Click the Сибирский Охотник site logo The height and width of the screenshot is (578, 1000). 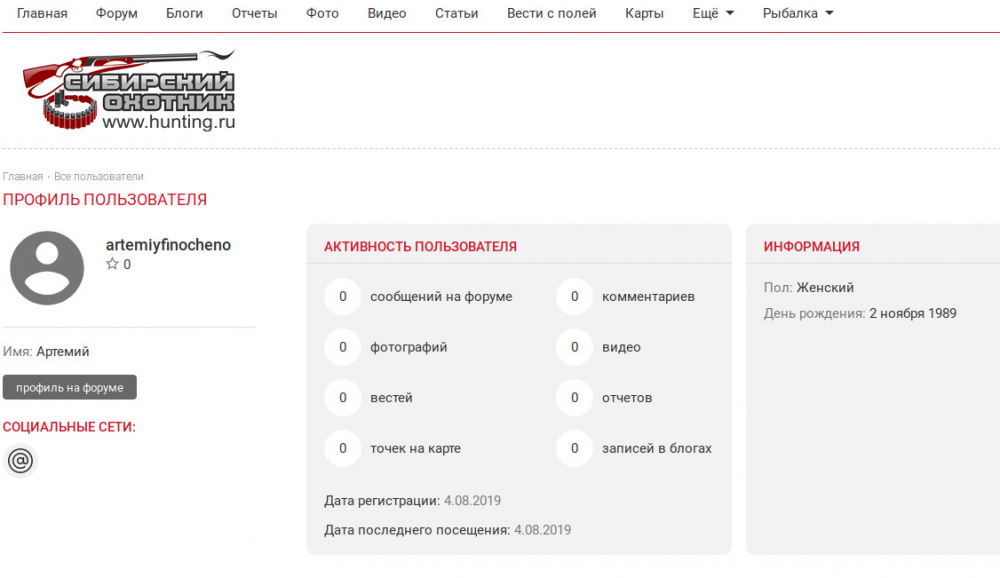(x=129, y=91)
